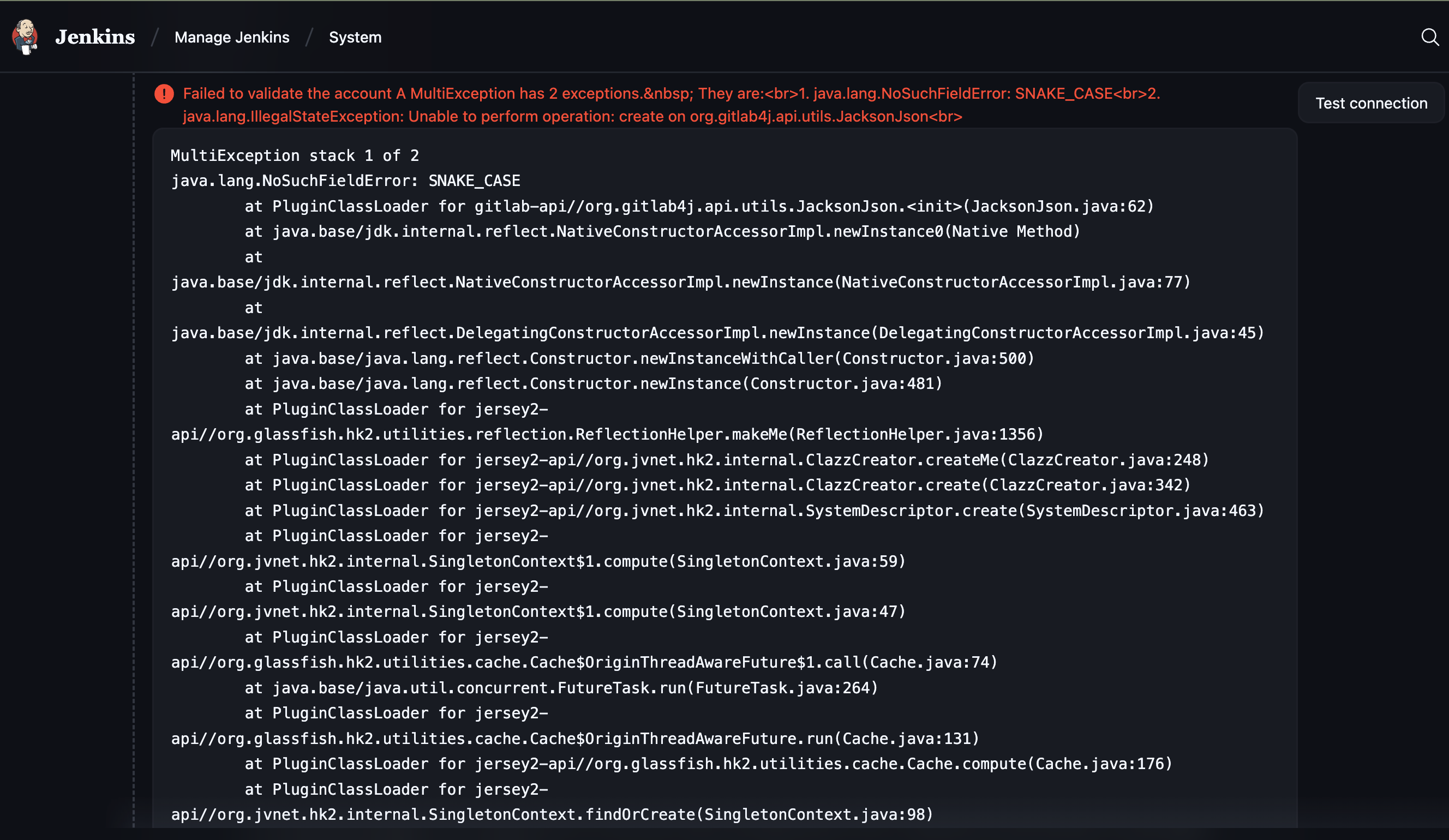Image resolution: width=1449 pixels, height=840 pixels.
Task: Click the line with ClazzCreator.java:342
Action: [717, 485]
